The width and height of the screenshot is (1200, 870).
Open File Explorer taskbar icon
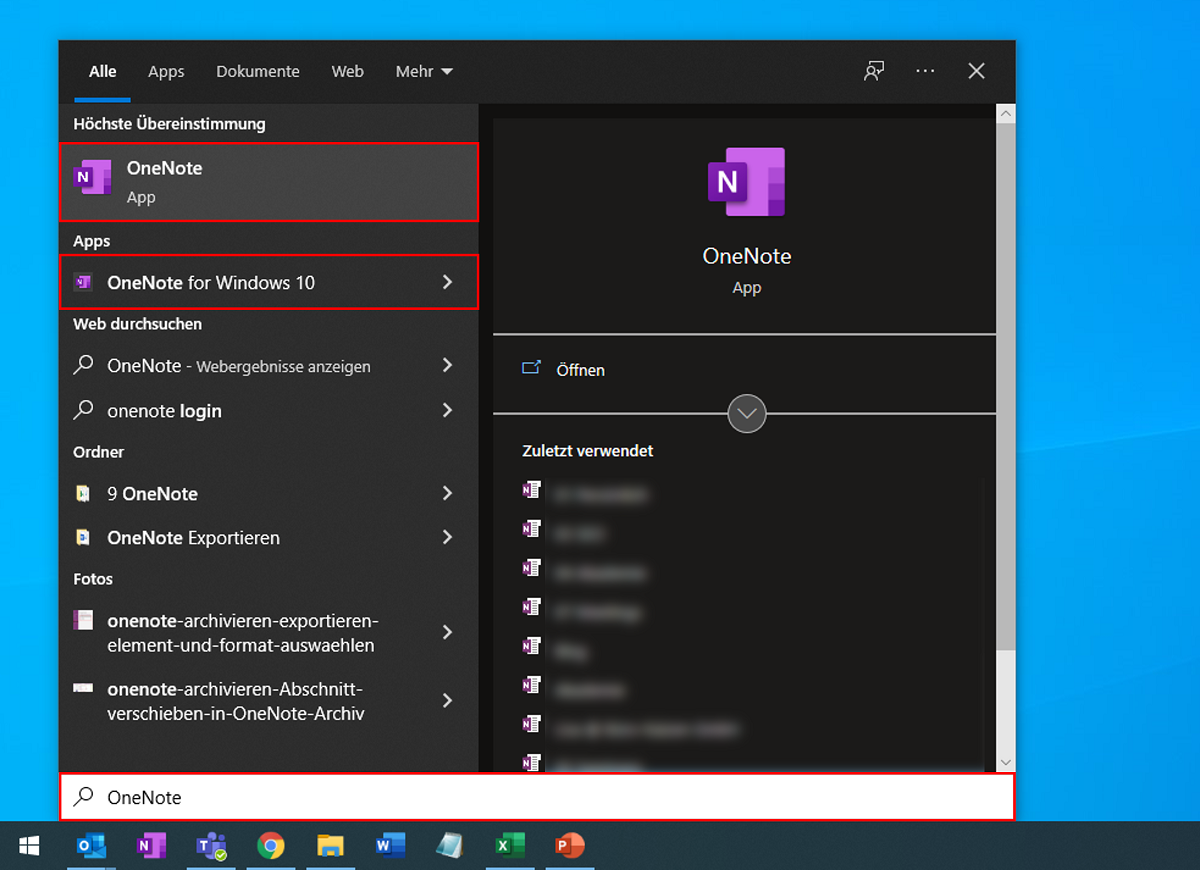pos(330,846)
